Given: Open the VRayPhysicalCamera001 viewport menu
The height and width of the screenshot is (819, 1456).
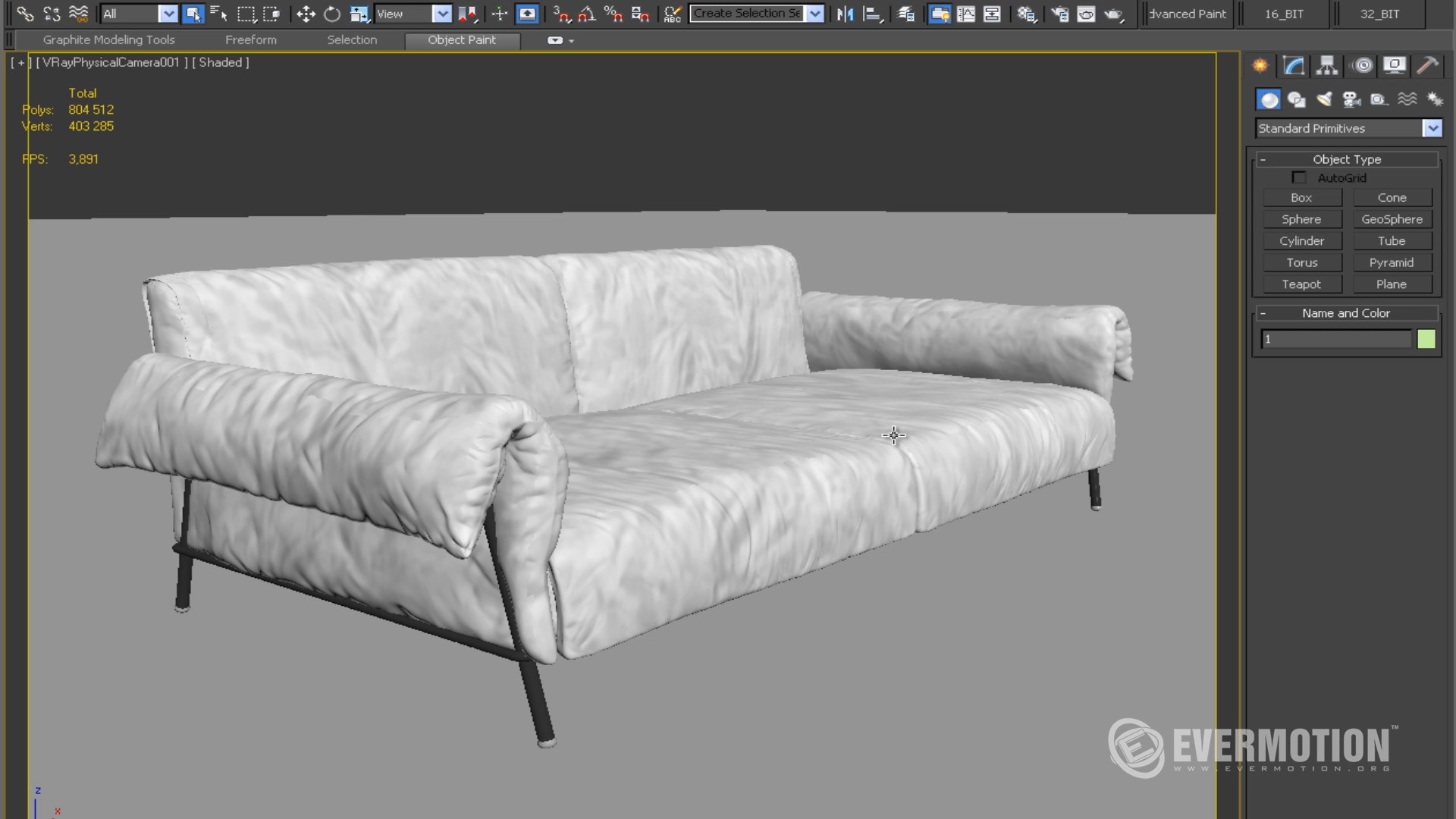Looking at the screenshot, I should (111, 62).
